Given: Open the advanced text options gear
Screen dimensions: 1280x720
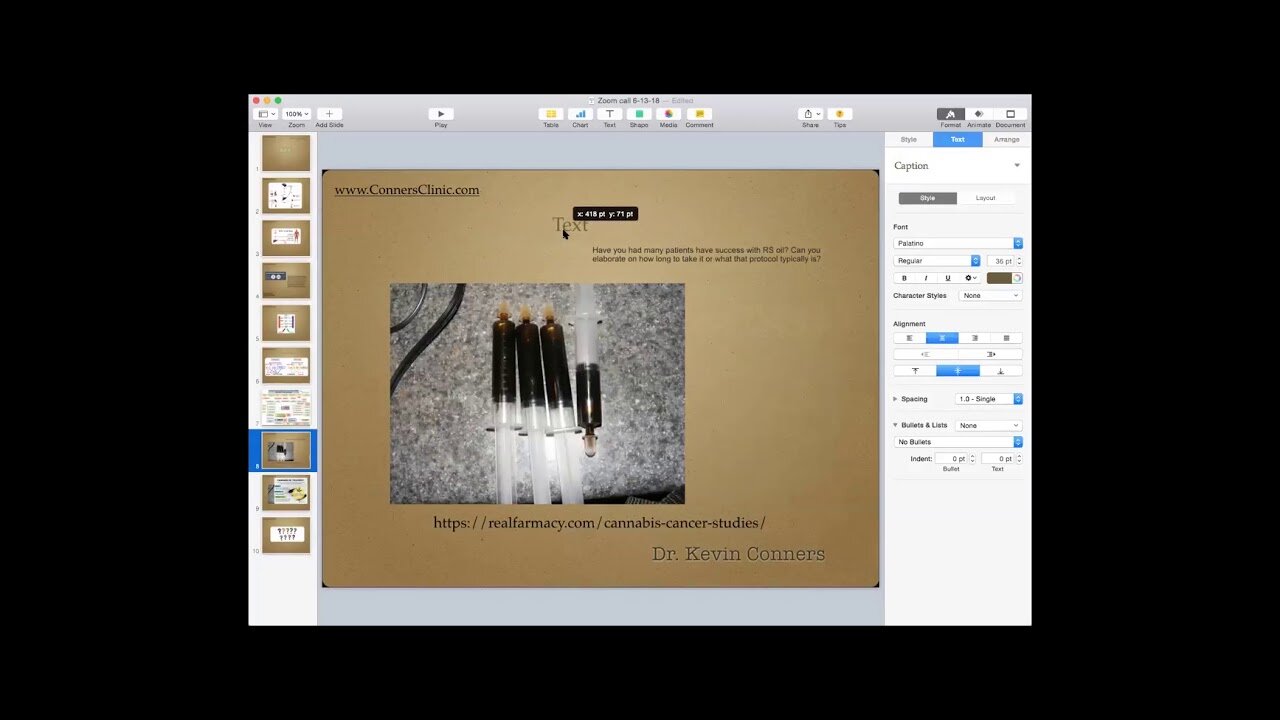Looking at the screenshot, I should [970, 278].
